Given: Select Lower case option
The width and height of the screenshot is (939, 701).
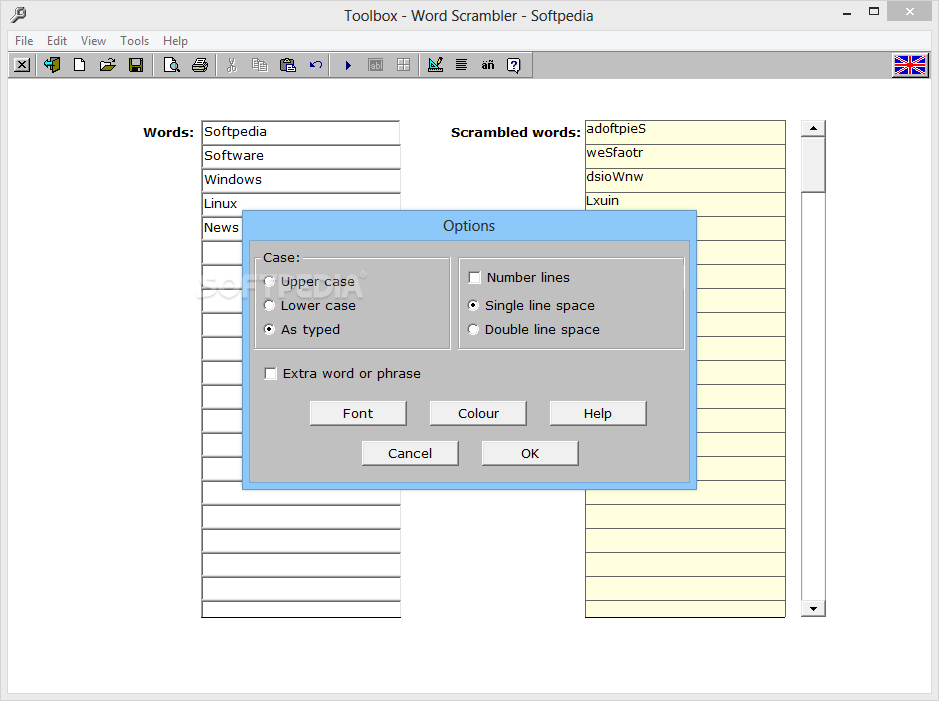Looking at the screenshot, I should click(x=310, y=305).
